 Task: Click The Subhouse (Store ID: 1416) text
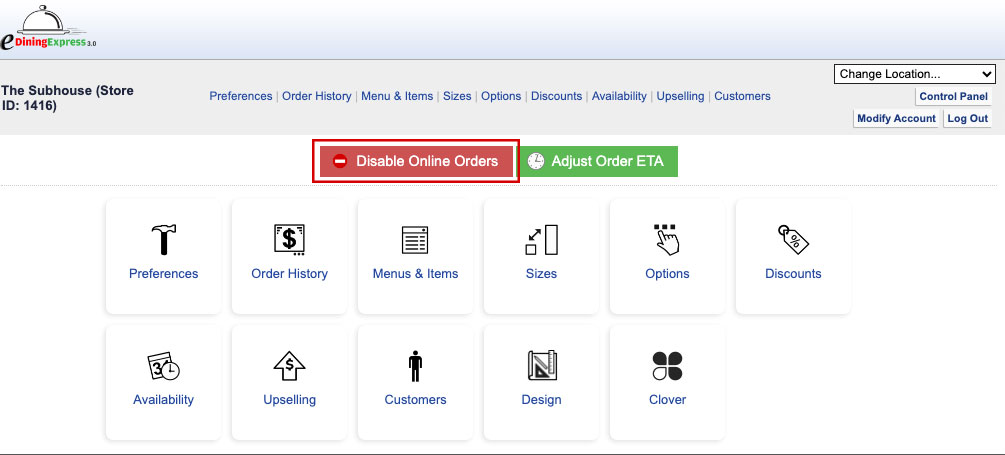click(x=67, y=98)
